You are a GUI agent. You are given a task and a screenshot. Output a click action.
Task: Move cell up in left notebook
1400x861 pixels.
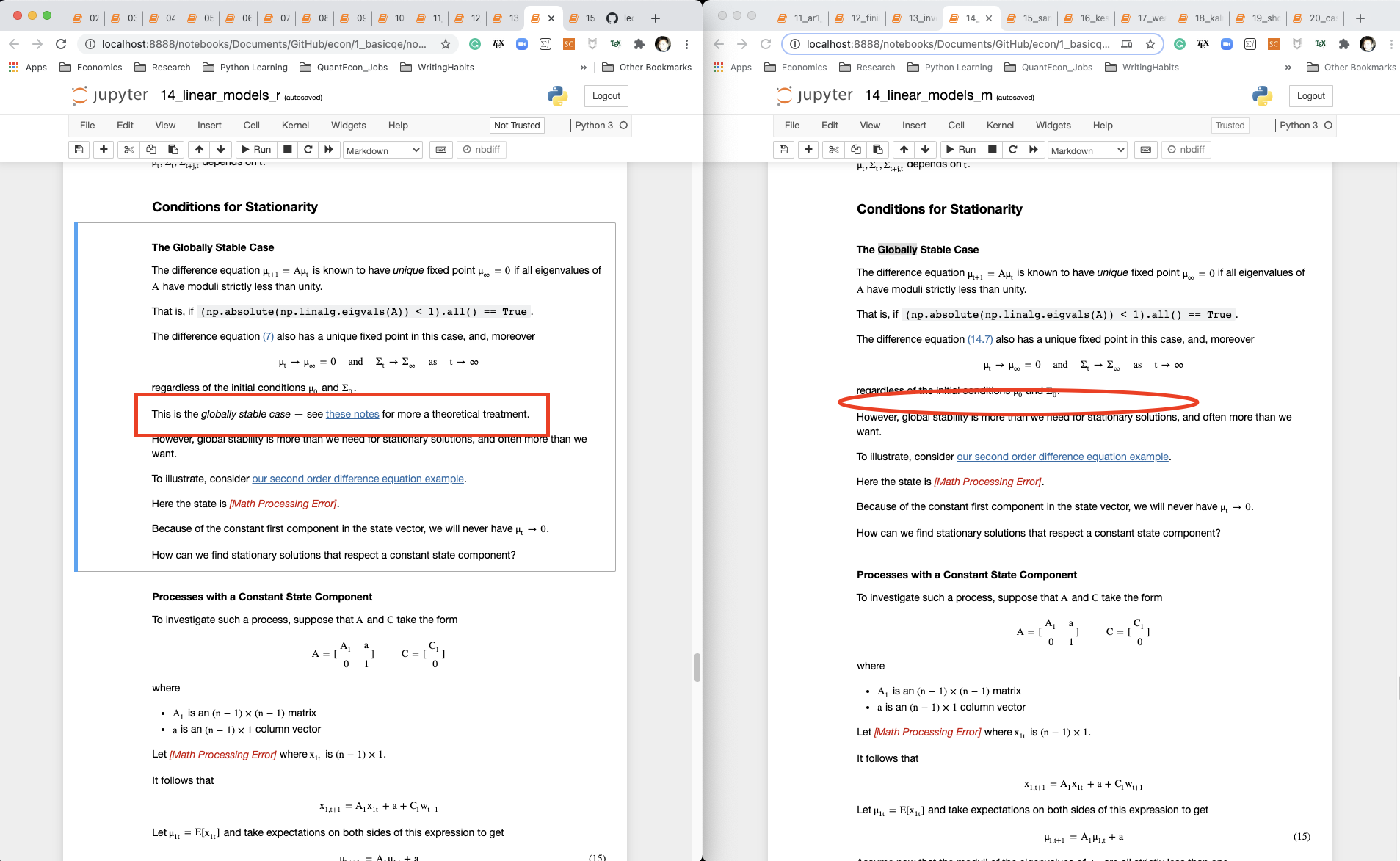click(x=199, y=150)
